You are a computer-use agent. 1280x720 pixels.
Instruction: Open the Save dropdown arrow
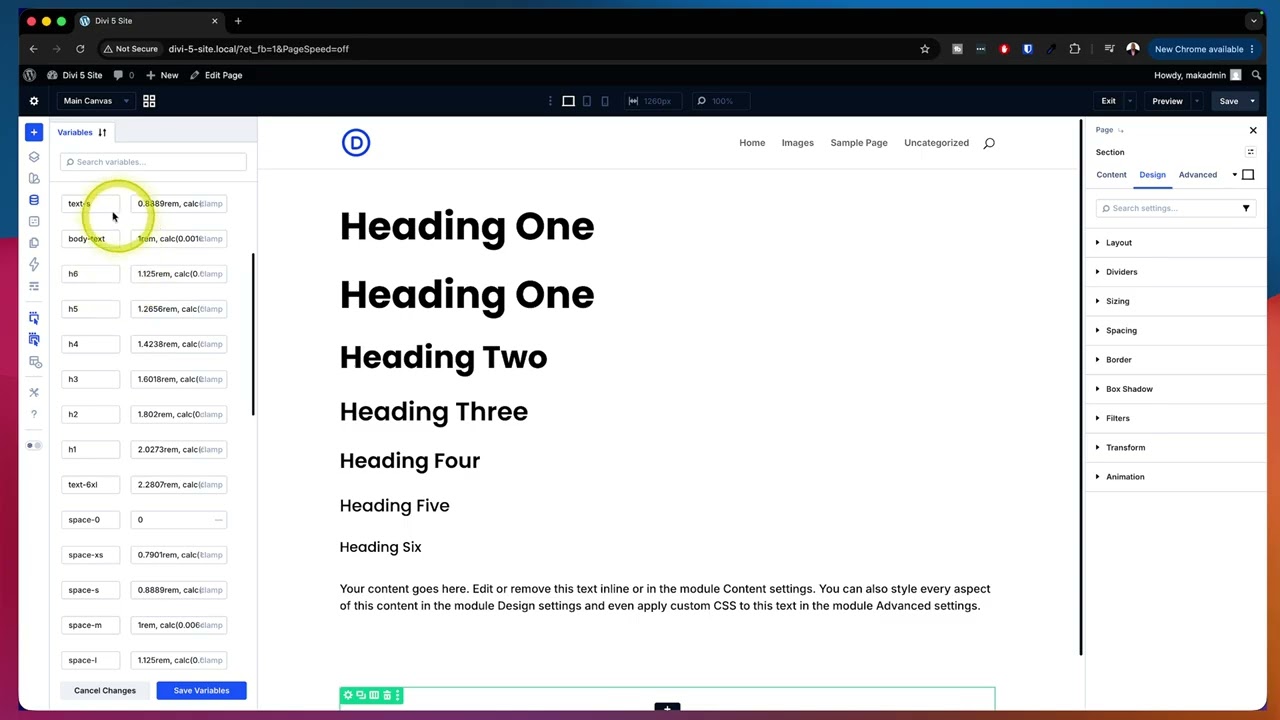[x=1252, y=101]
